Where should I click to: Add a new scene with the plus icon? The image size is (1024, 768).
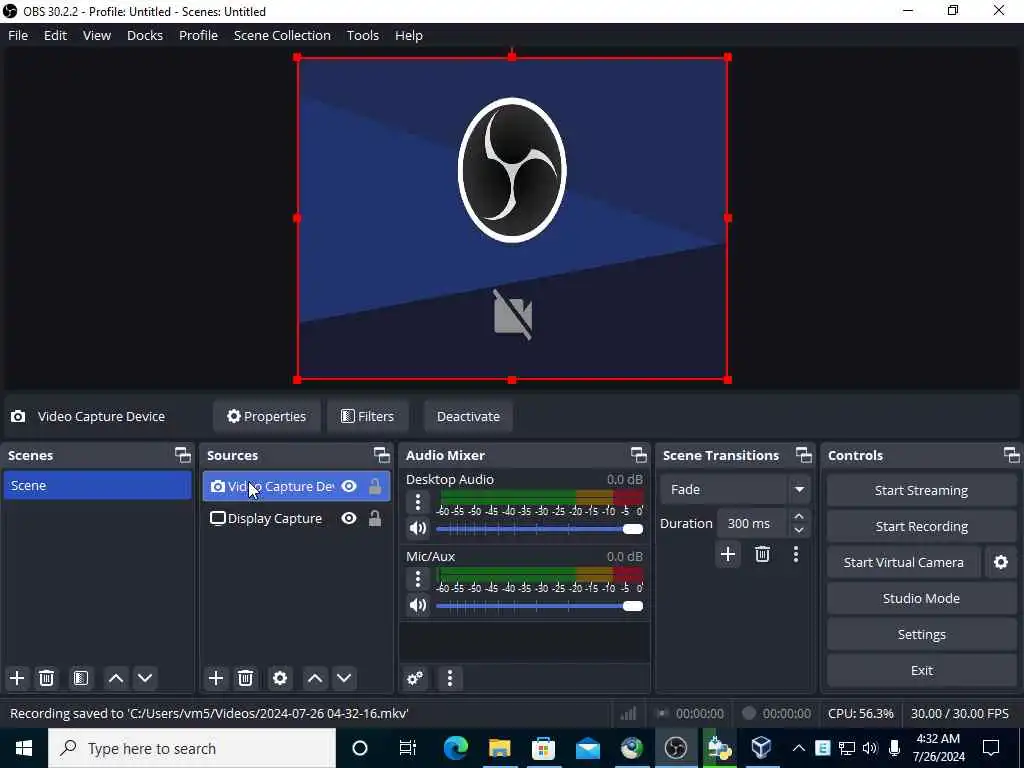[x=17, y=678]
